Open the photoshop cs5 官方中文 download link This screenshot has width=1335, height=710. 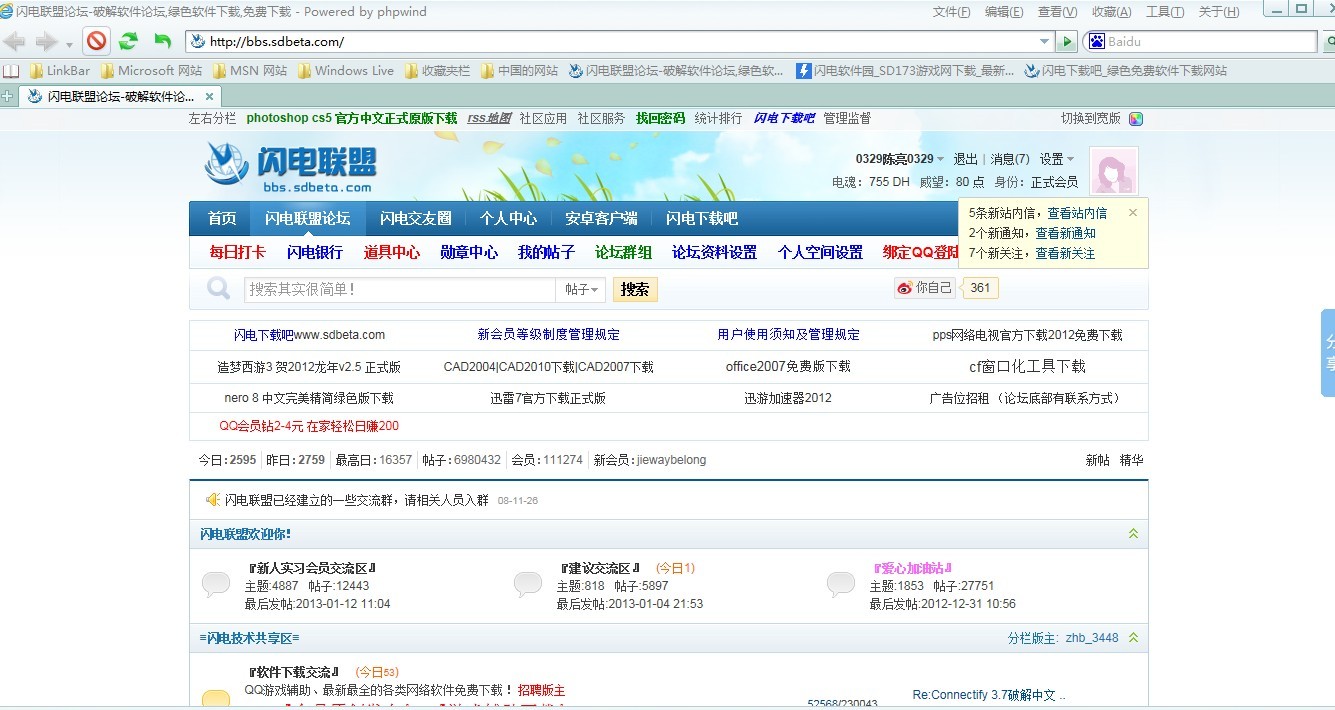352,118
